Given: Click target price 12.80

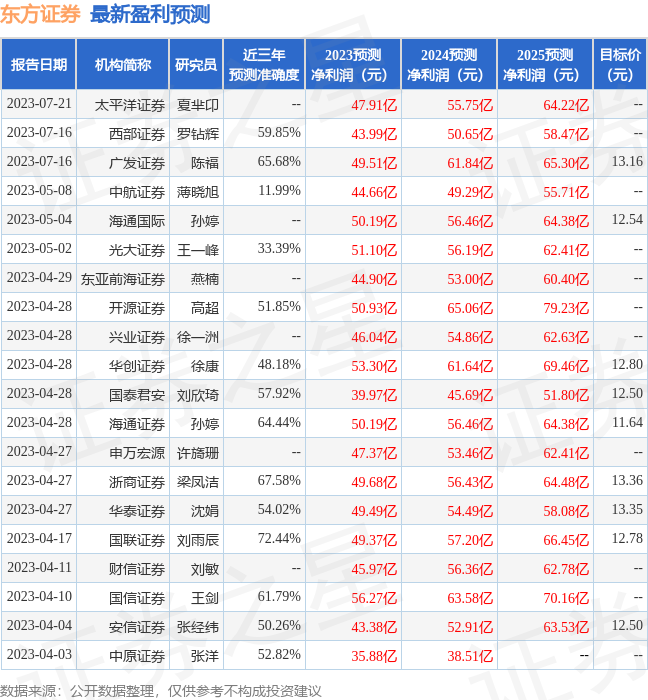Looking at the screenshot, I should (x=627, y=365).
